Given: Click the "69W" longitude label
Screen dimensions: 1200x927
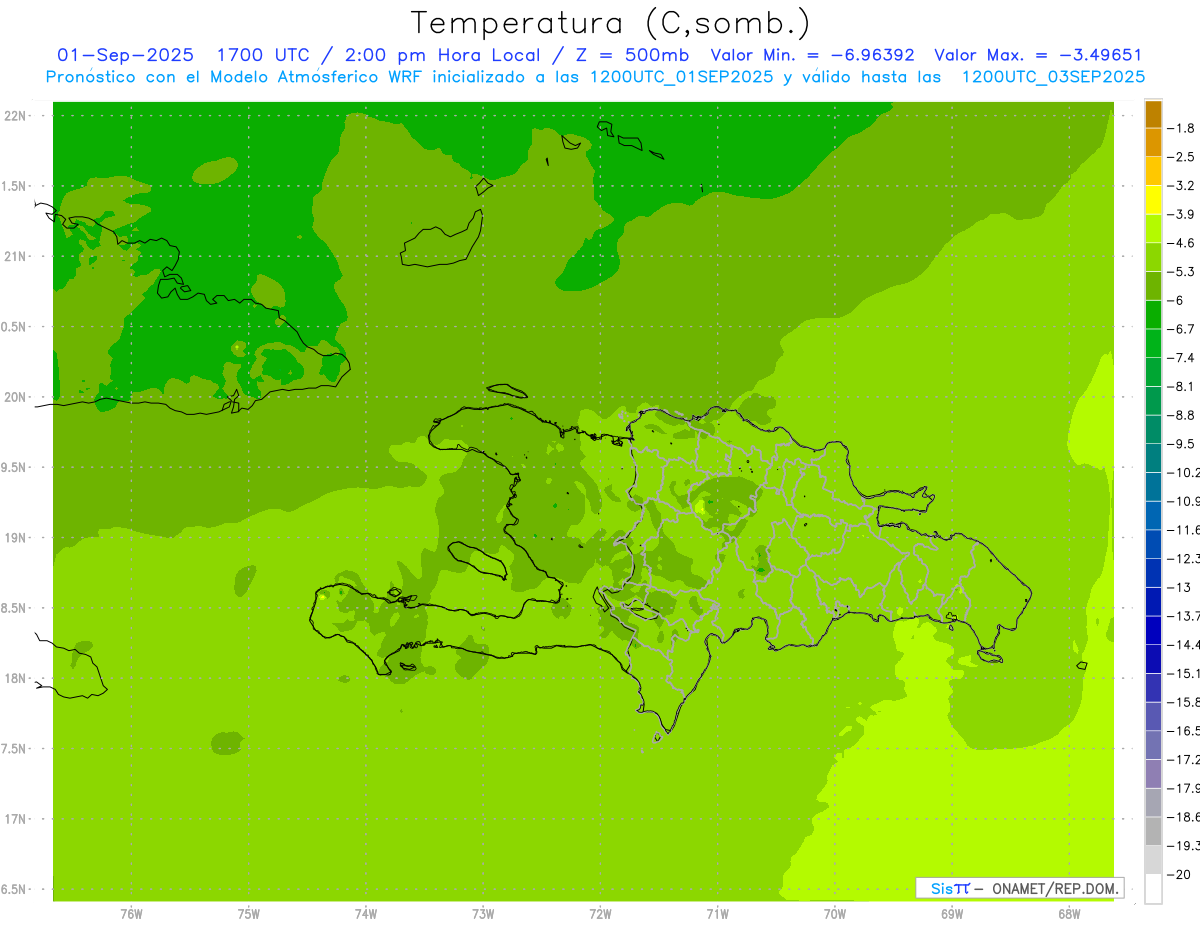Looking at the screenshot, I should [x=952, y=914].
